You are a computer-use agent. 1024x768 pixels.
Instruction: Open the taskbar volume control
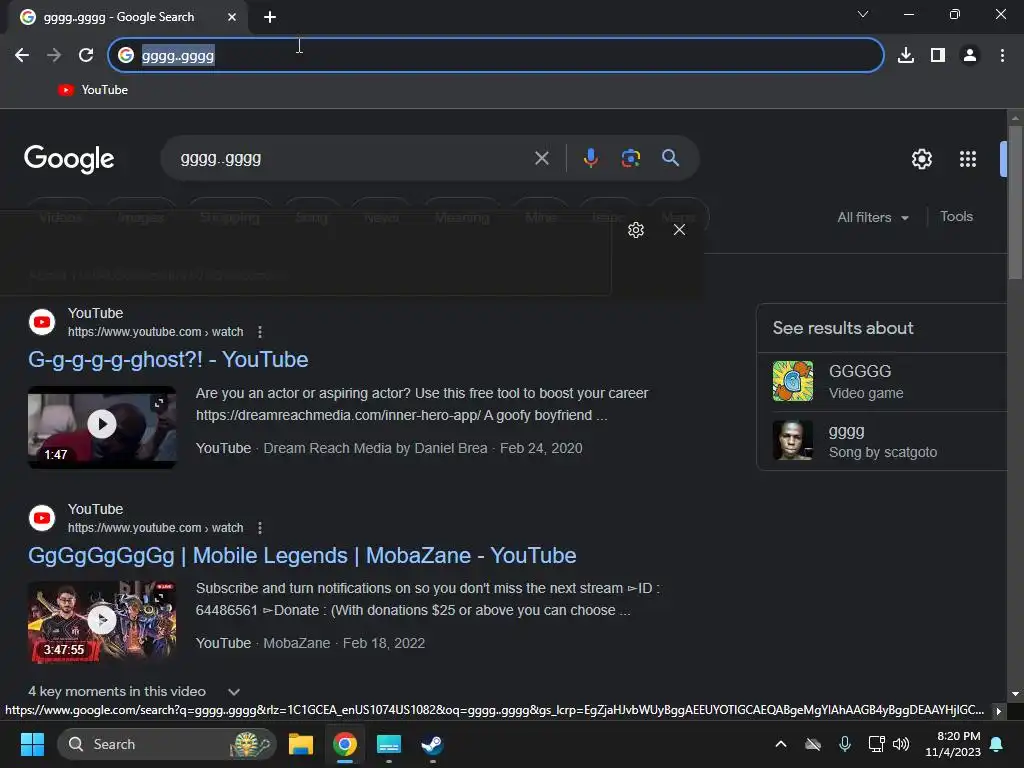pos(901,744)
